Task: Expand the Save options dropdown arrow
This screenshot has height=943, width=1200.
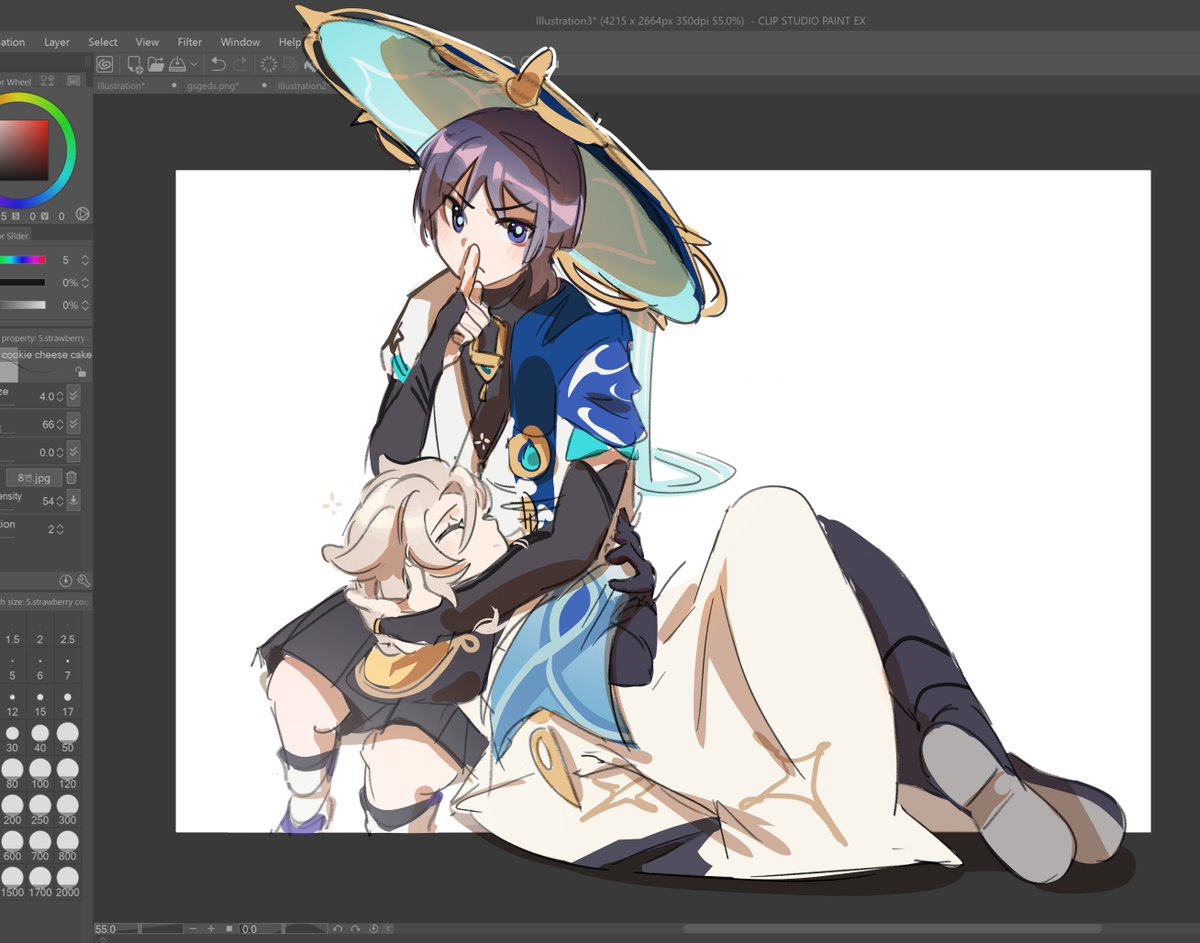Action: click(193, 64)
